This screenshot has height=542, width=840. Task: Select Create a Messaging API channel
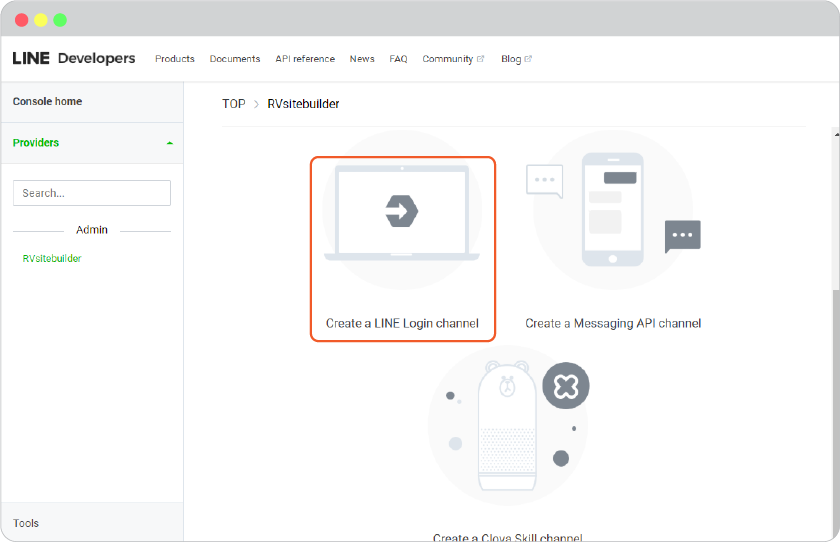613,323
